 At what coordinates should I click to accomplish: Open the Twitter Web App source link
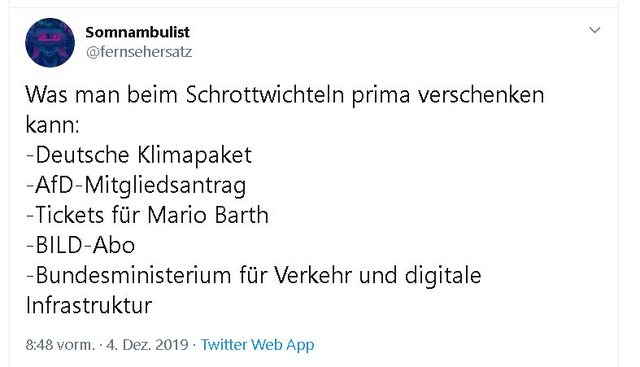pos(258,345)
